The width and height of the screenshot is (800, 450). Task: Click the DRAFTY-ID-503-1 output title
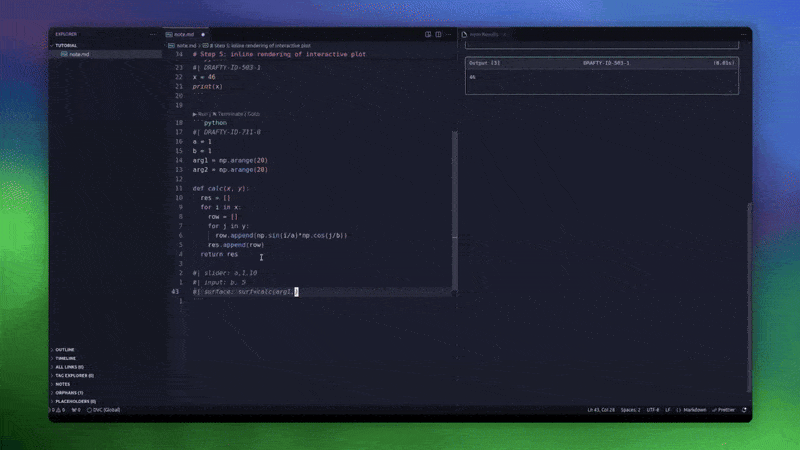[x=606, y=63]
